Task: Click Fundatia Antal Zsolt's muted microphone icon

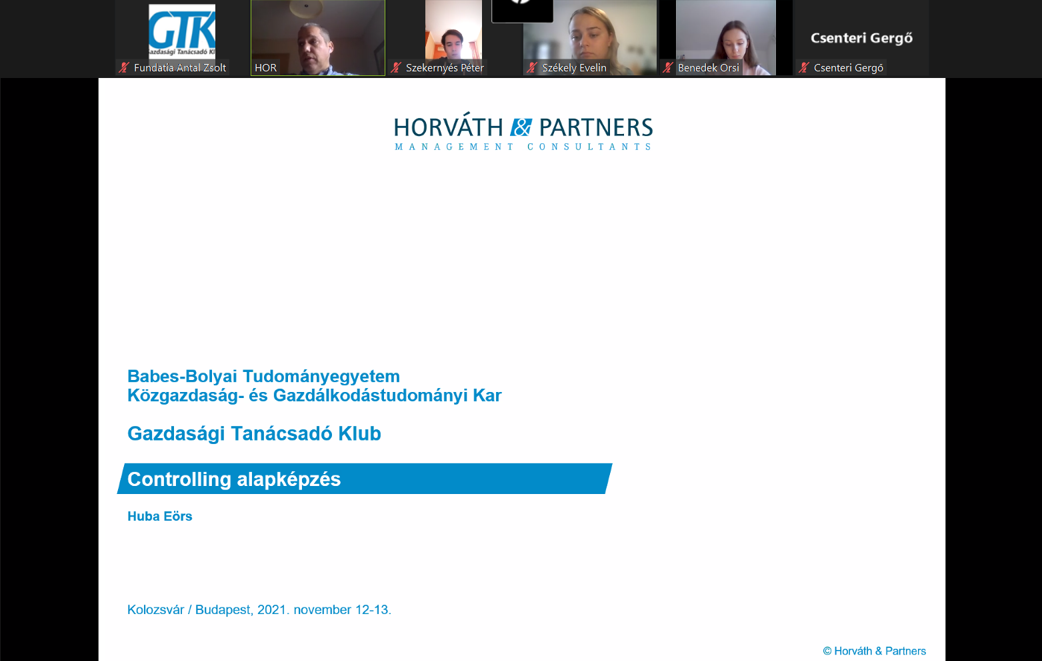Action: tap(124, 68)
